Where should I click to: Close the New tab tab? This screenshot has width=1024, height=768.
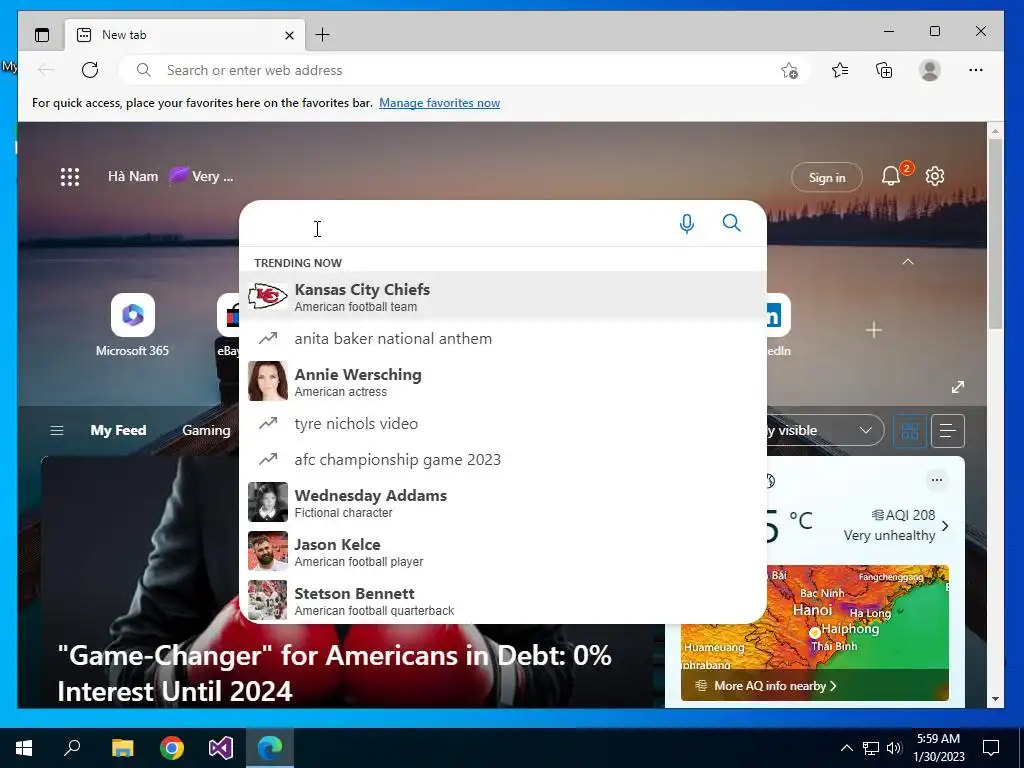point(289,35)
